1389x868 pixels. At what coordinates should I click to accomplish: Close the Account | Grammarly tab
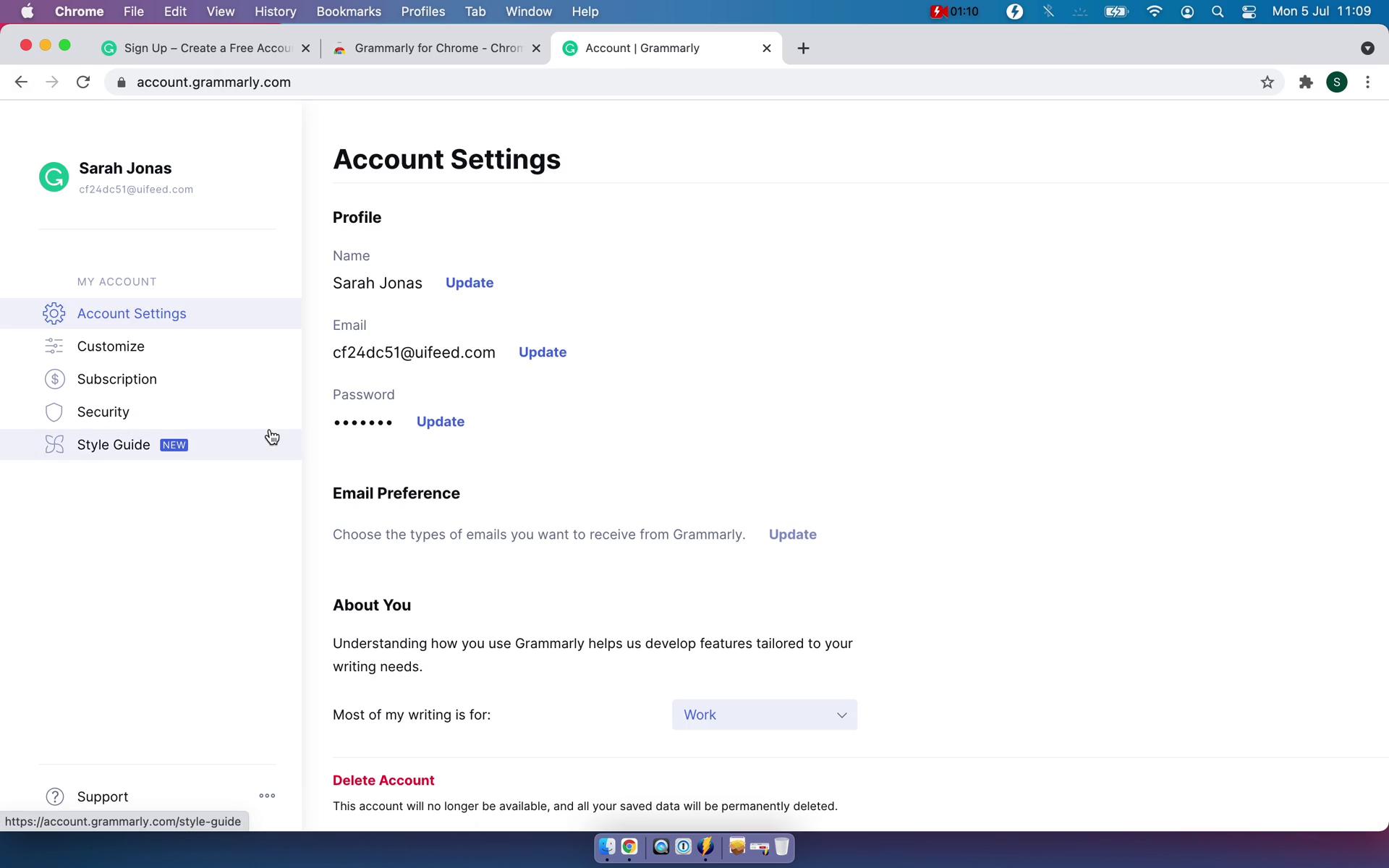coord(767,48)
